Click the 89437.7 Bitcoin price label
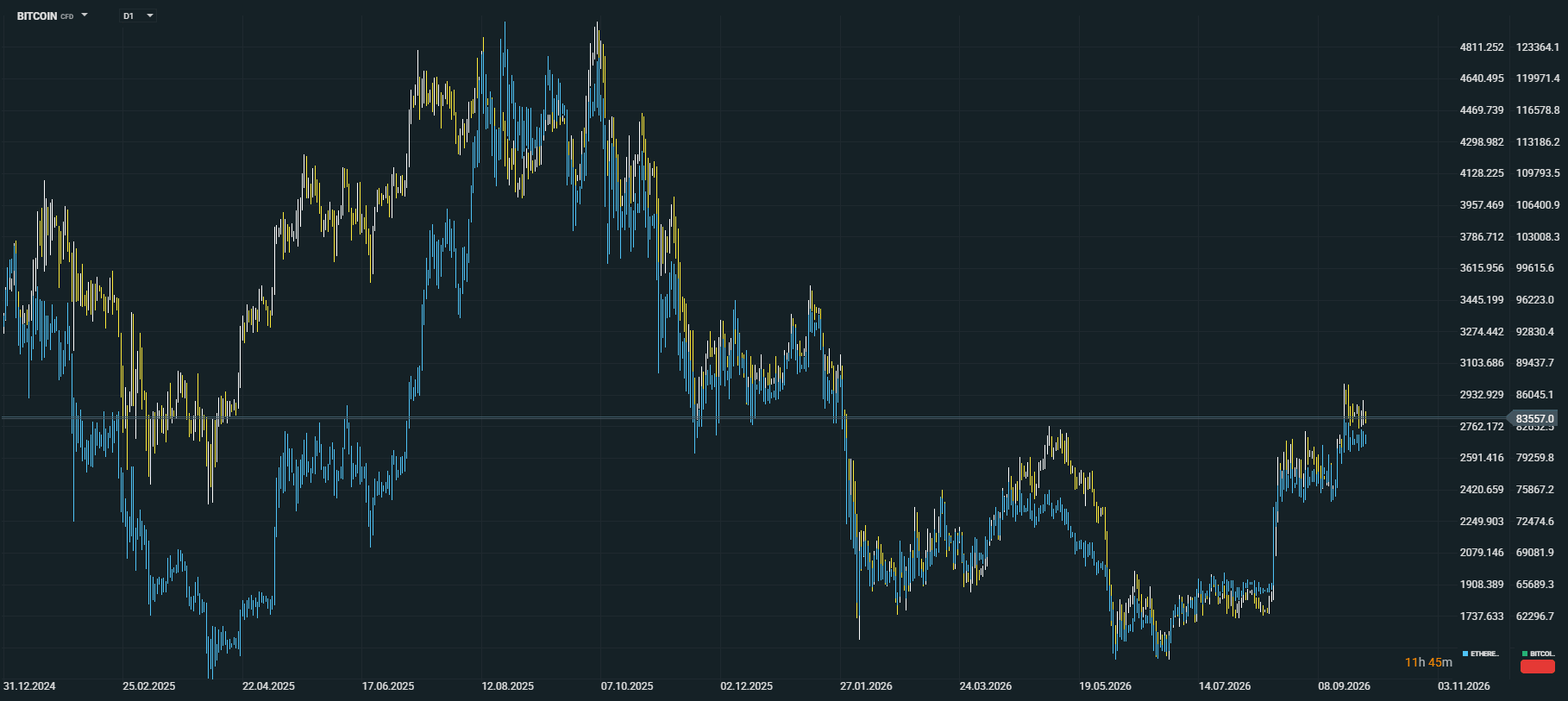Screen dimensions: 1568x701 pyautogui.click(x=1535, y=363)
